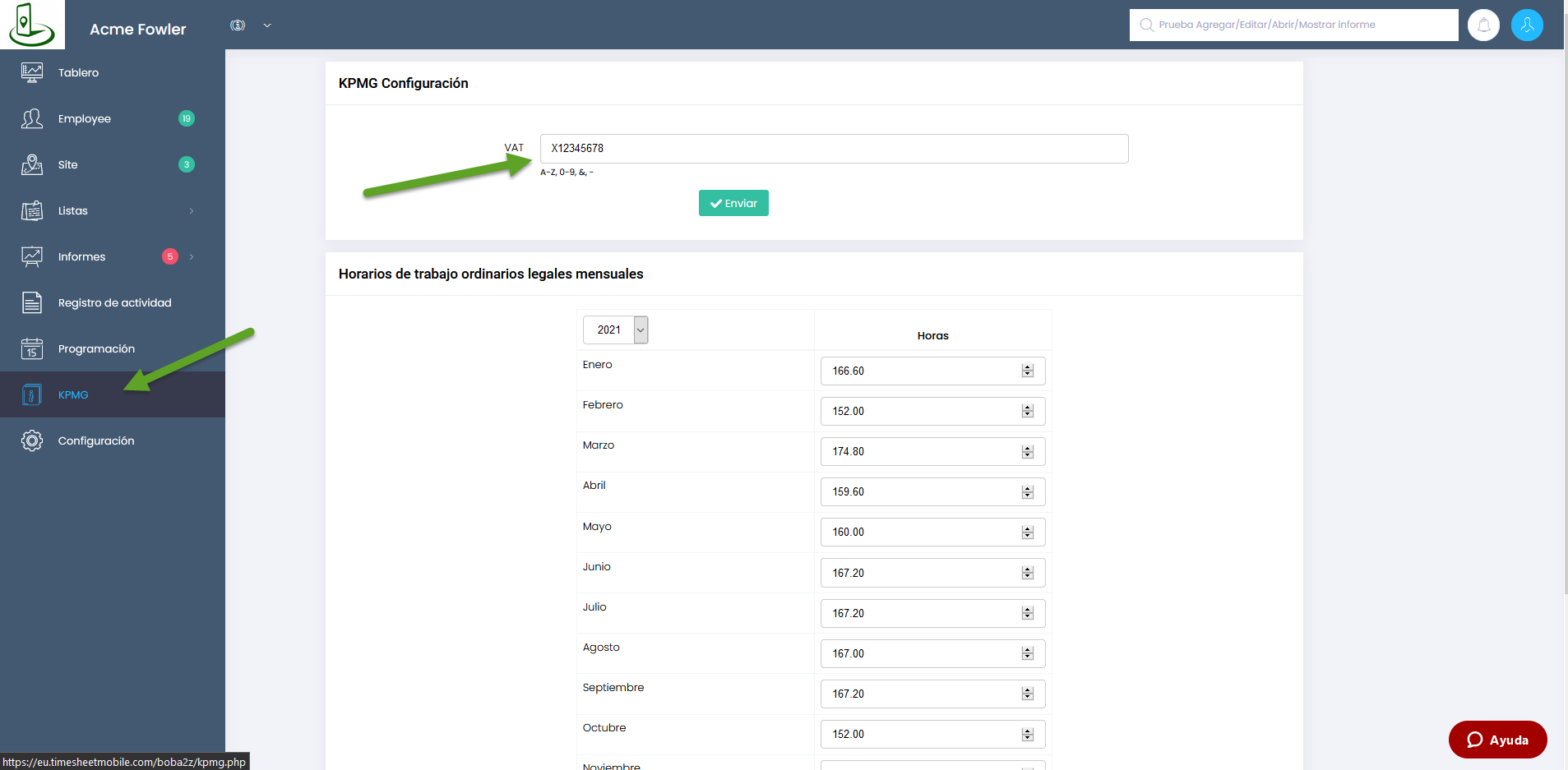1568x770 pixels.
Task: Expand the header dropdown chevron
Action: coord(267,25)
